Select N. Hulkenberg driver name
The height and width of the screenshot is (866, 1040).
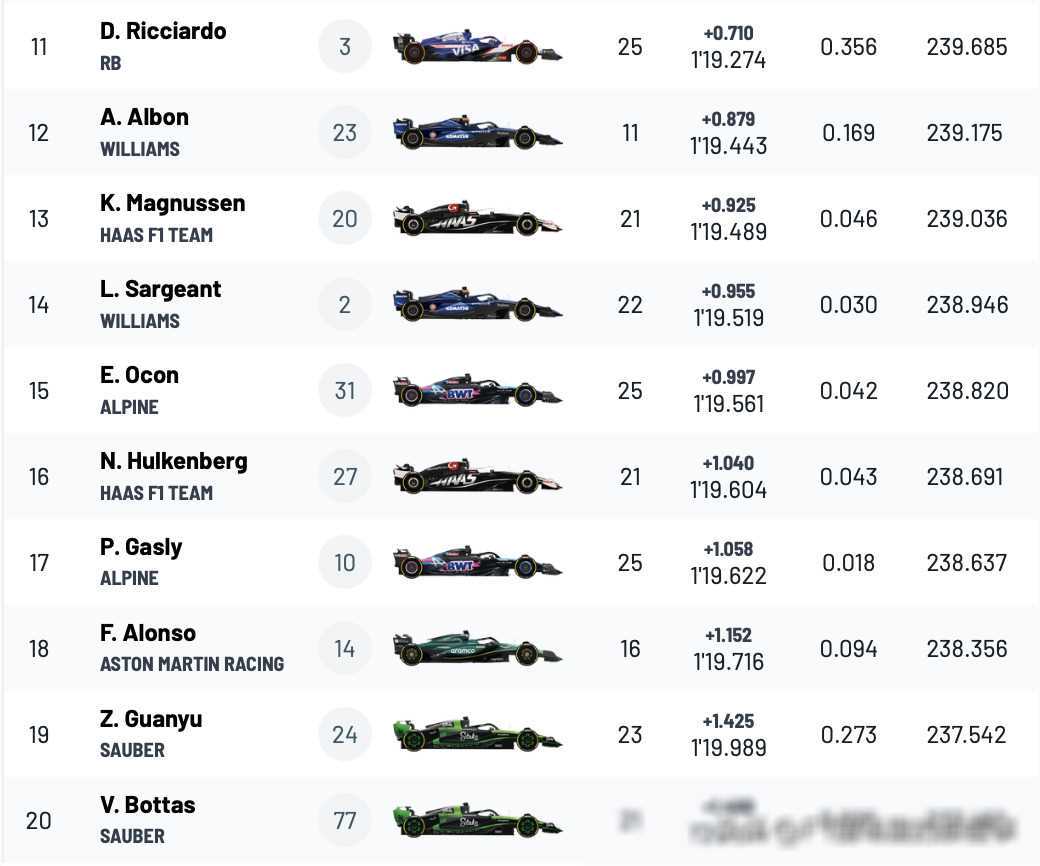point(173,461)
